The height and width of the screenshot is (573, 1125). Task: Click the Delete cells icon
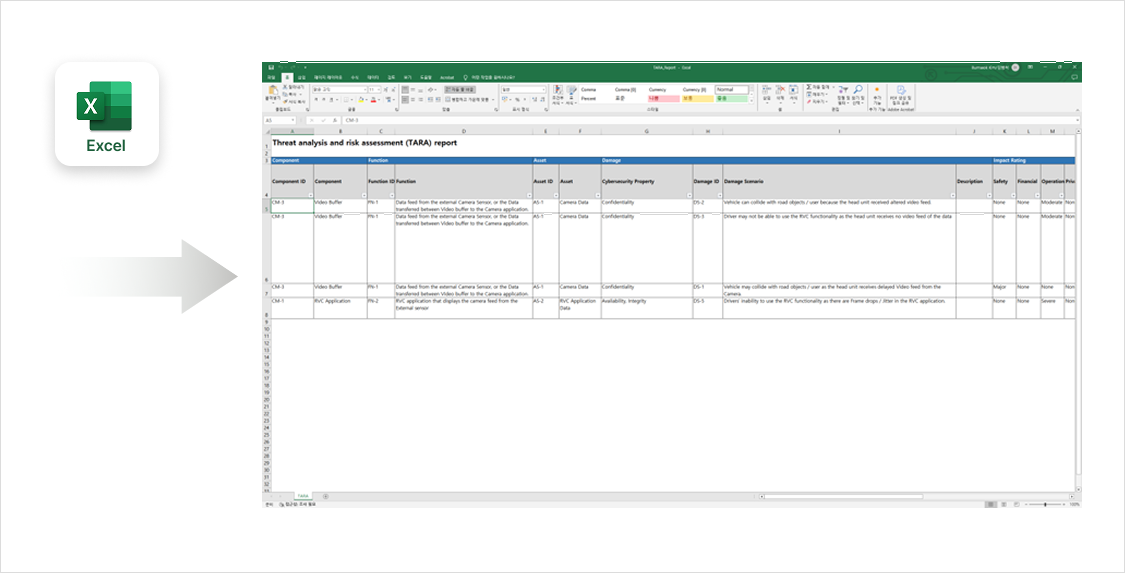click(x=780, y=91)
